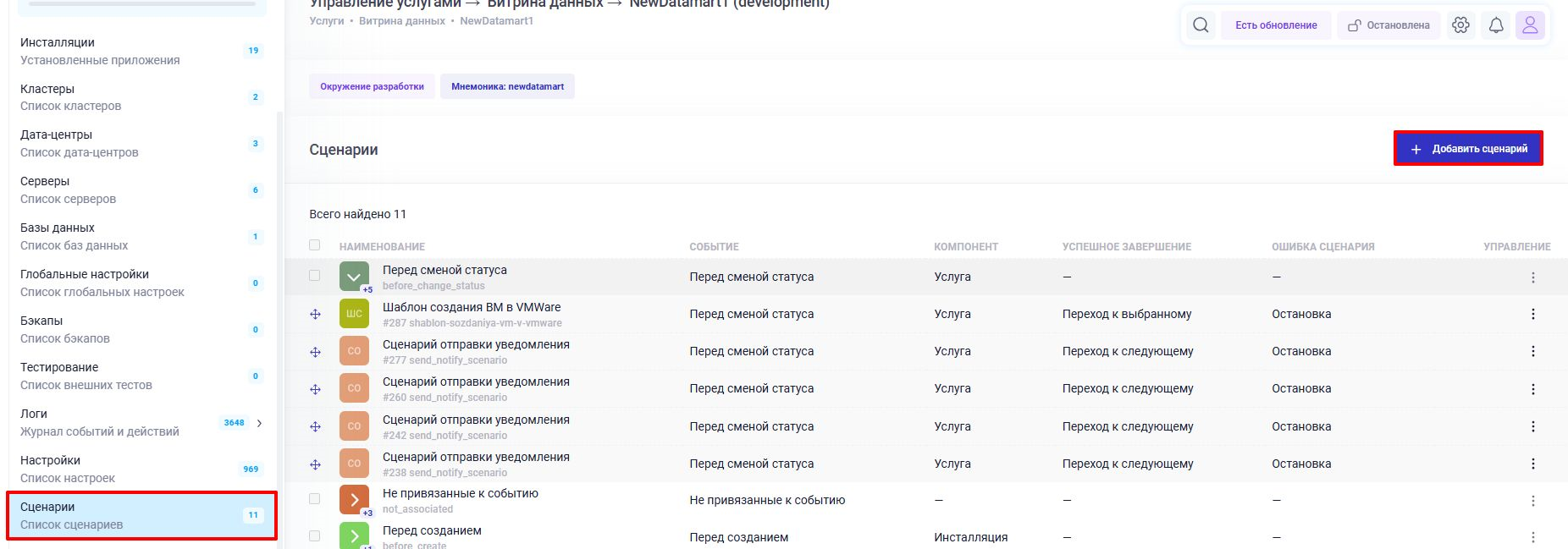
Task: Click 'Добавить сценарий' button
Action: [1468, 149]
